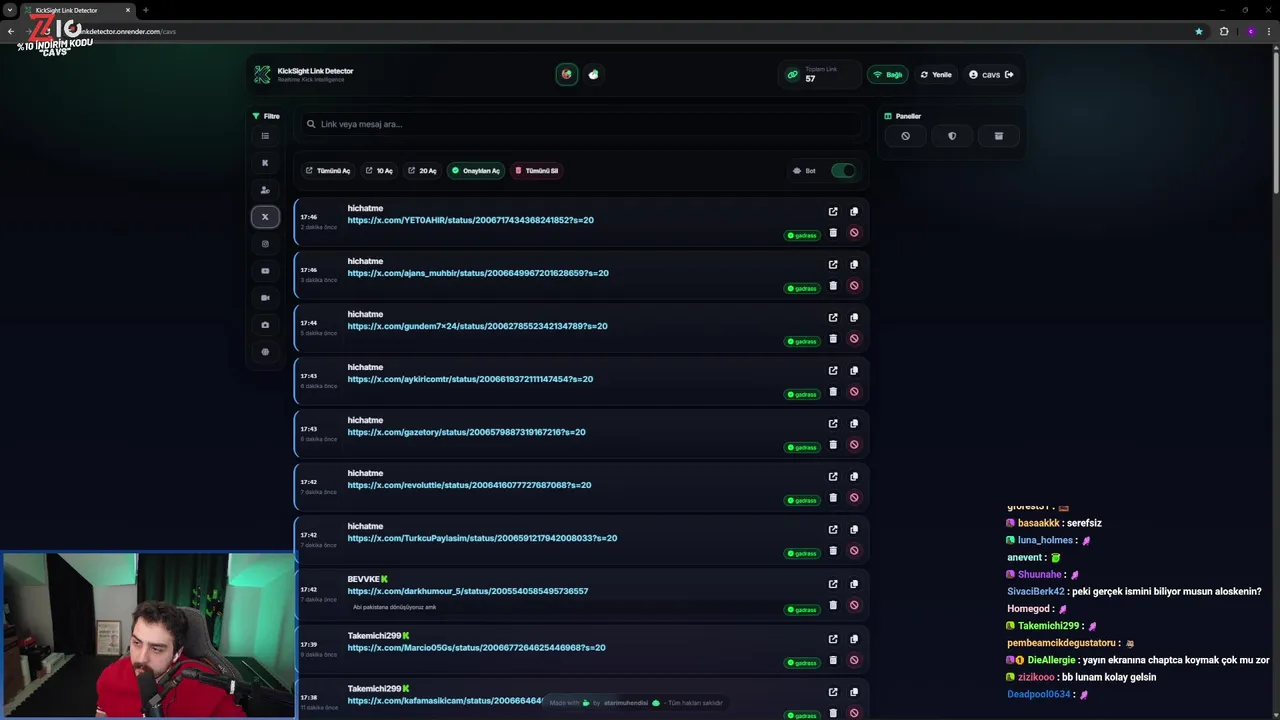This screenshot has width=1280, height=720.
Task: Select the YouTube filter icon
Action: (265, 271)
